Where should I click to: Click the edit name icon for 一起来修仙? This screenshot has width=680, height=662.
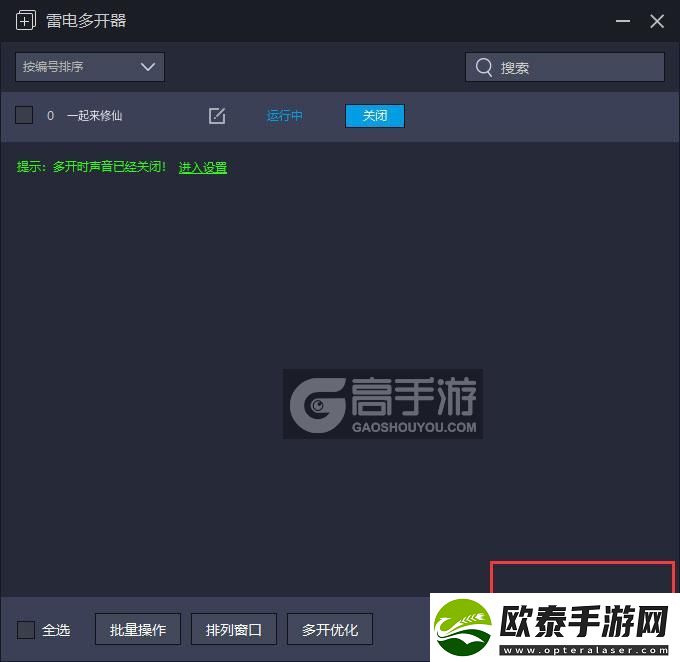[217, 116]
